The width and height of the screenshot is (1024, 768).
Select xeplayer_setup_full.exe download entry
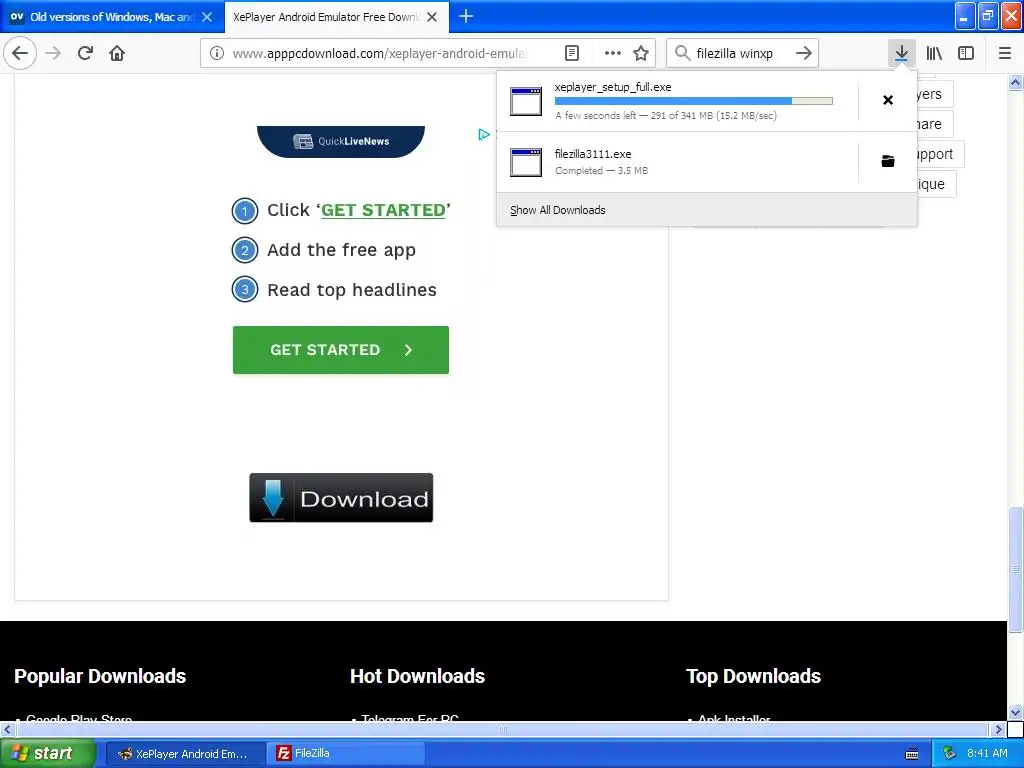click(x=677, y=101)
